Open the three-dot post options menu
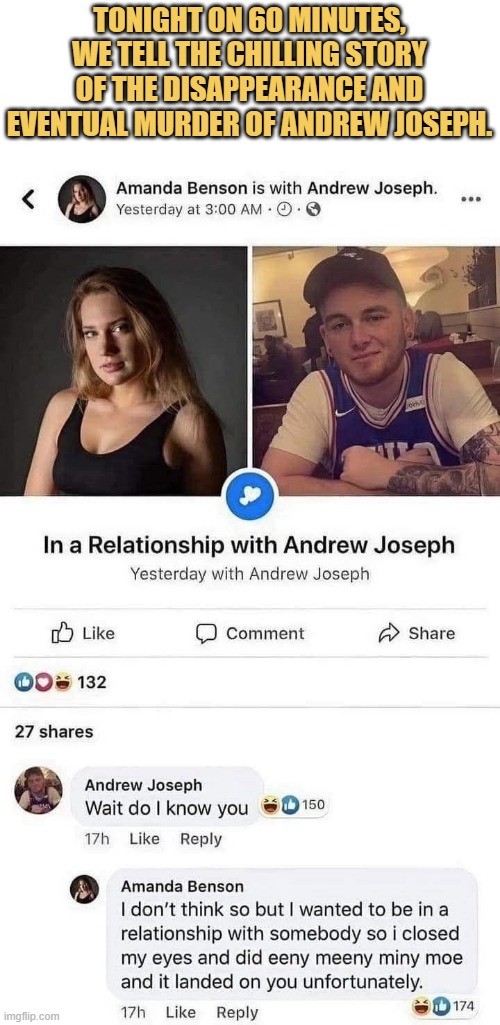This screenshot has height=1025, width=500. point(471,199)
